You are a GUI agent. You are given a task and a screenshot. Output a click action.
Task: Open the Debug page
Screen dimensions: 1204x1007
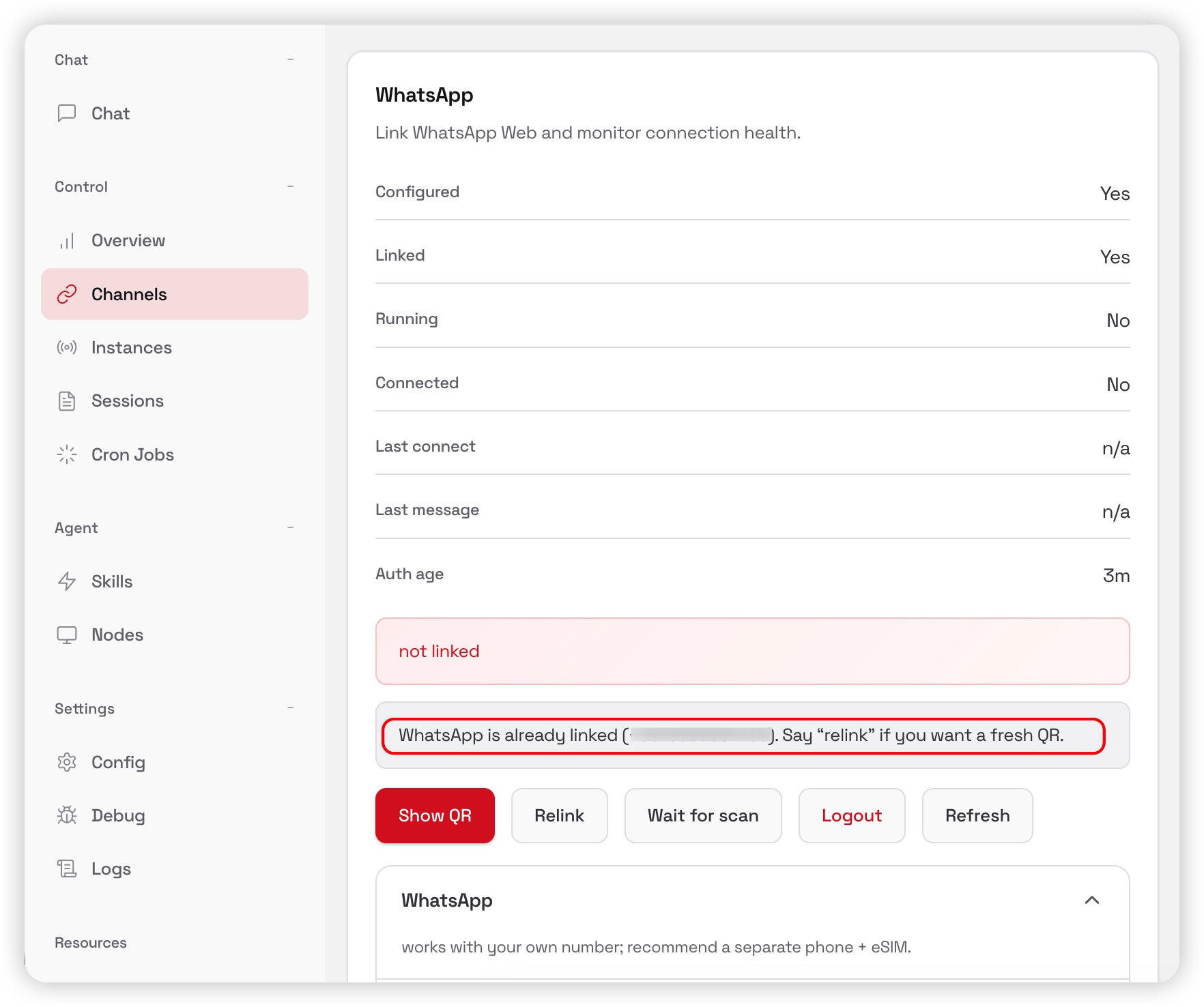tap(175, 815)
